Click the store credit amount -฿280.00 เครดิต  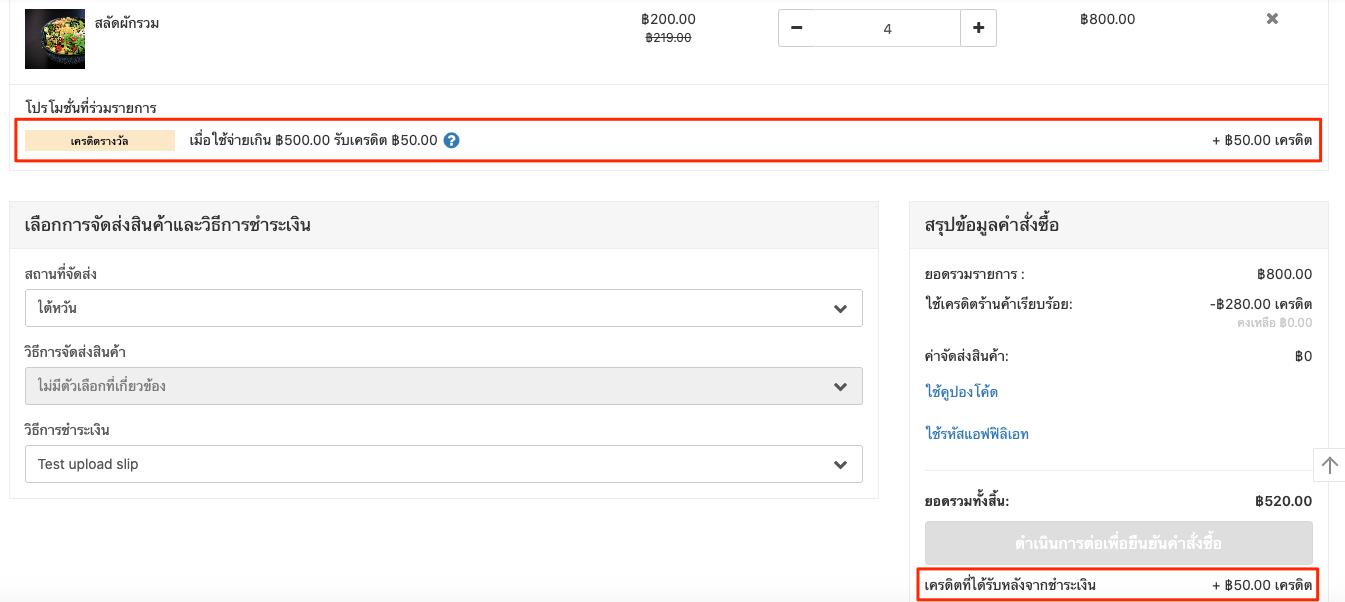[1260, 304]
